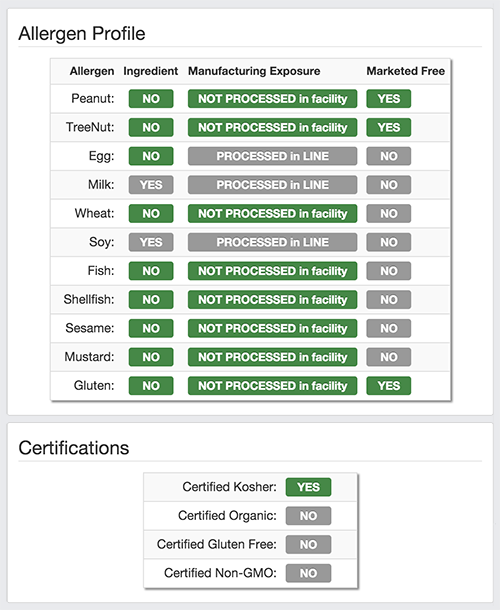This screenshot has height=610, width=500.
Task: Click the Ingredient column header
Action: coord(151,71)
